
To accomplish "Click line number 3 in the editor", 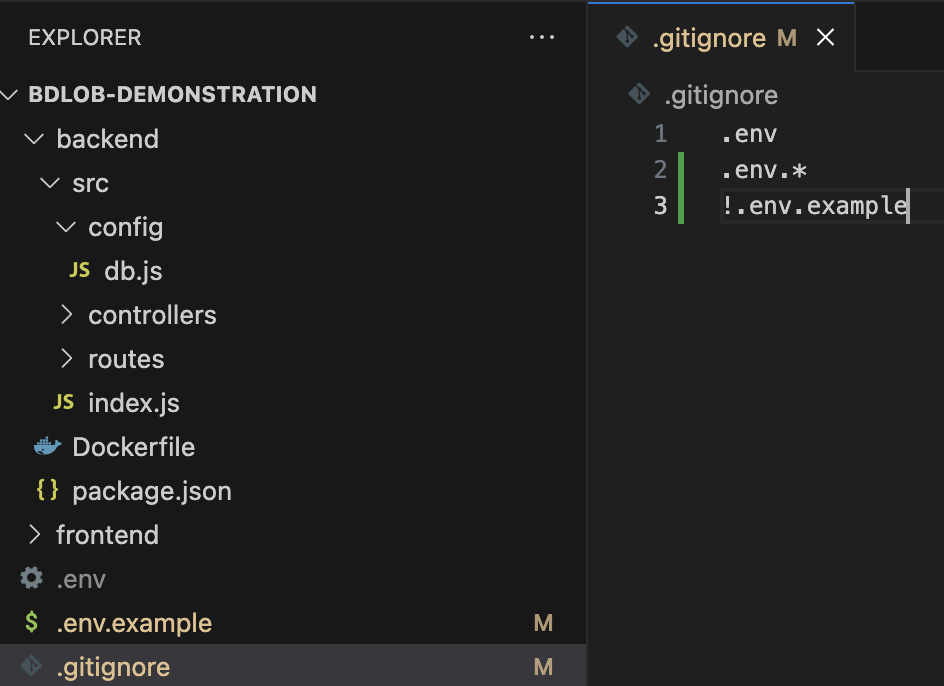I will coord(660,206).
